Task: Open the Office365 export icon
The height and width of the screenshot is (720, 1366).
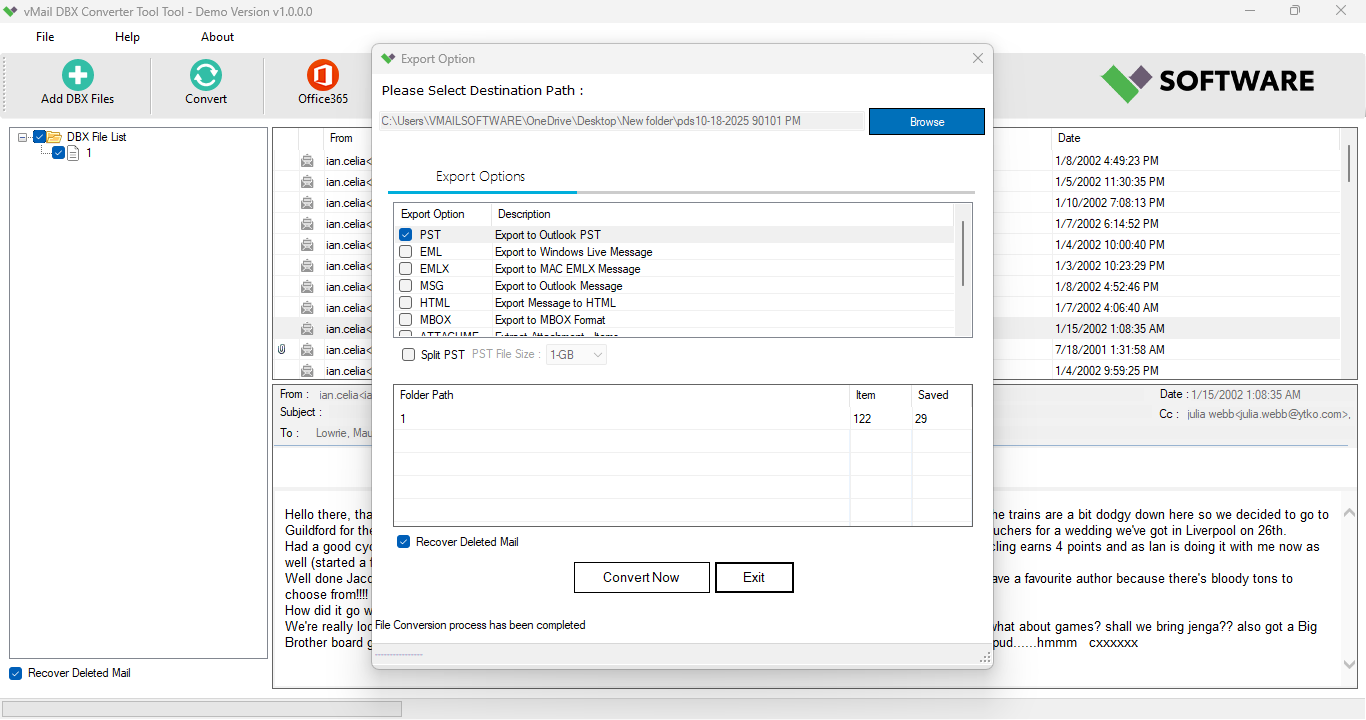Action: [x=323, y=76]
